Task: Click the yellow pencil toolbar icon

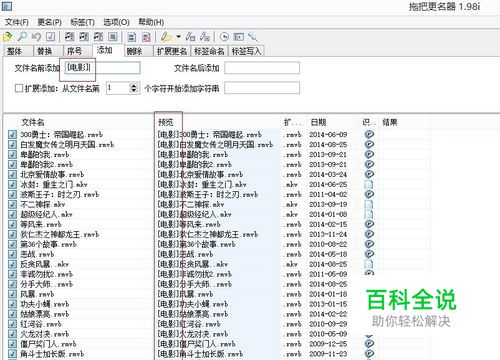Action: (x=166, y=36)
